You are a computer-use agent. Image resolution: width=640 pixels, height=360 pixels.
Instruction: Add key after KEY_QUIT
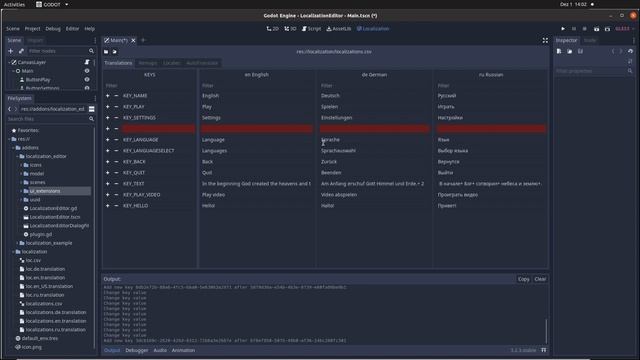point(108,173)
